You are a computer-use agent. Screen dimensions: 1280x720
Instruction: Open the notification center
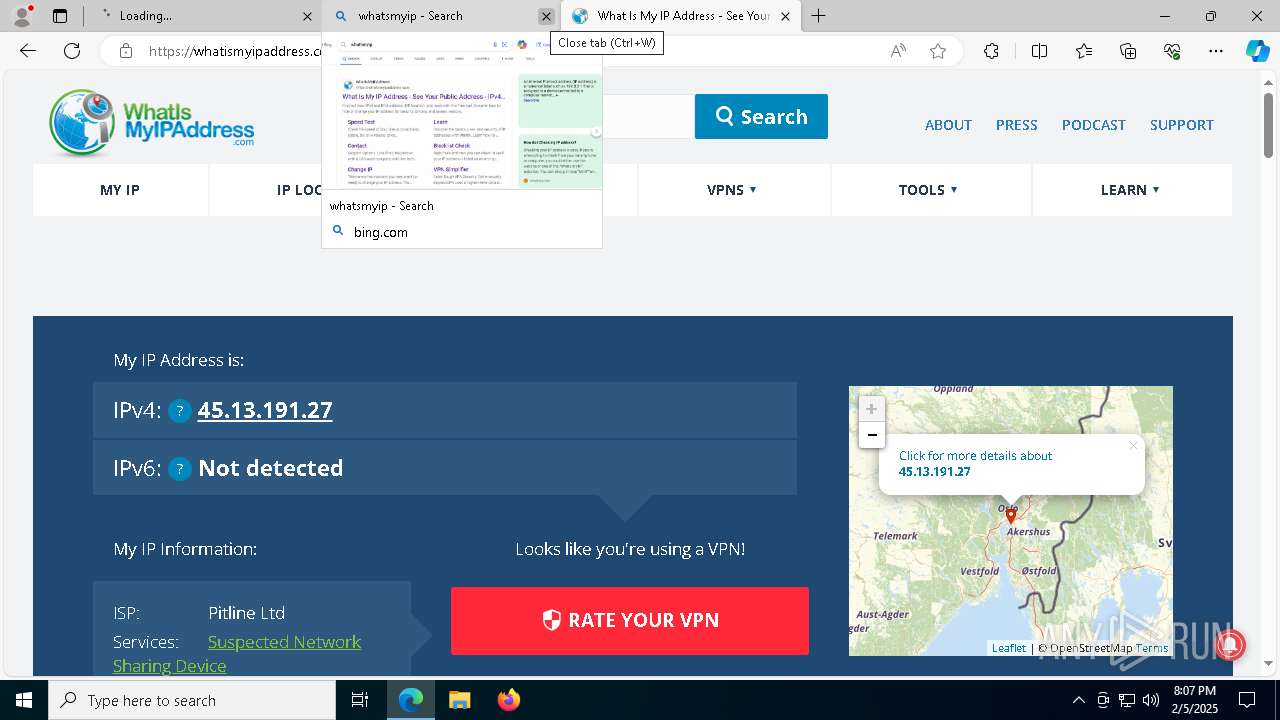coord(1247,700)
